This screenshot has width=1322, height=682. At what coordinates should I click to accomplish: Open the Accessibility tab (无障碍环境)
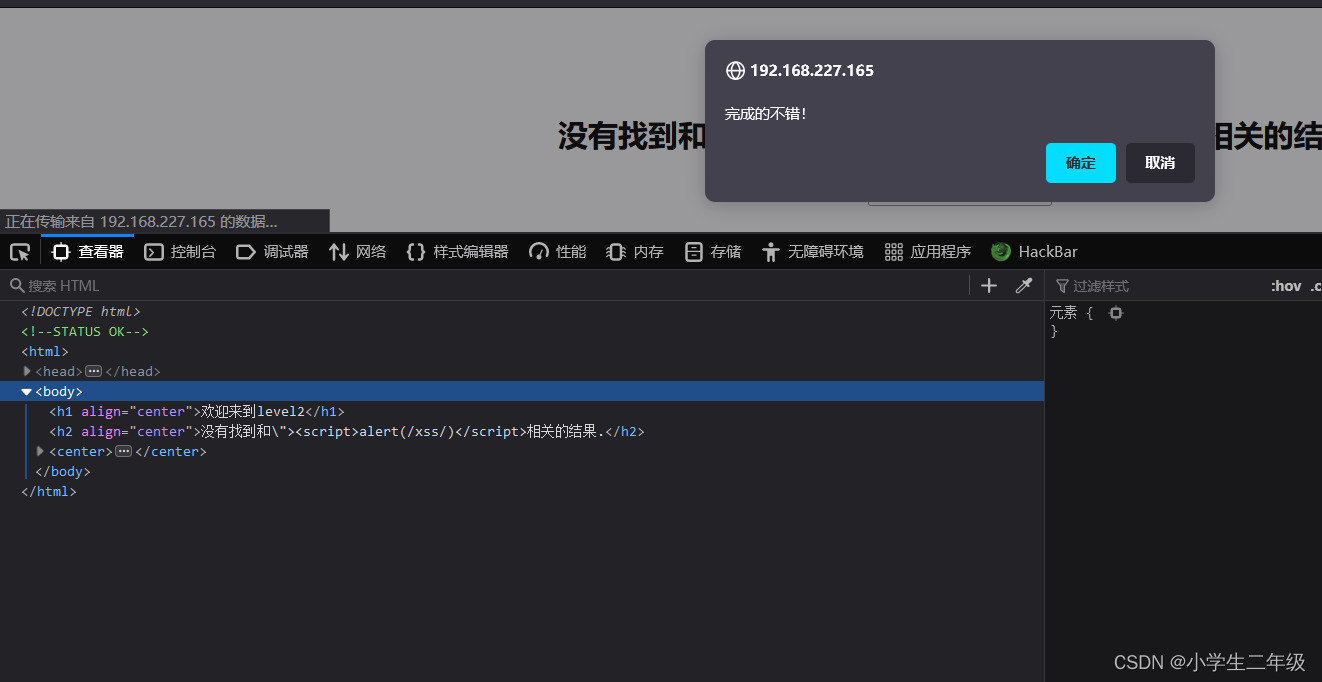(812, 252)
